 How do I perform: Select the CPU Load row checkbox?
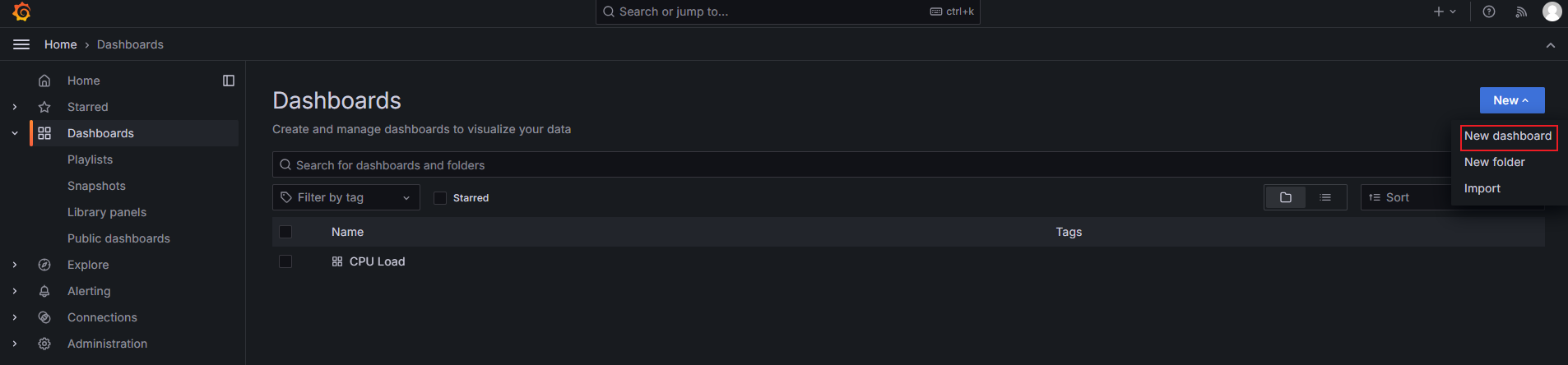(x=285, y=261)
